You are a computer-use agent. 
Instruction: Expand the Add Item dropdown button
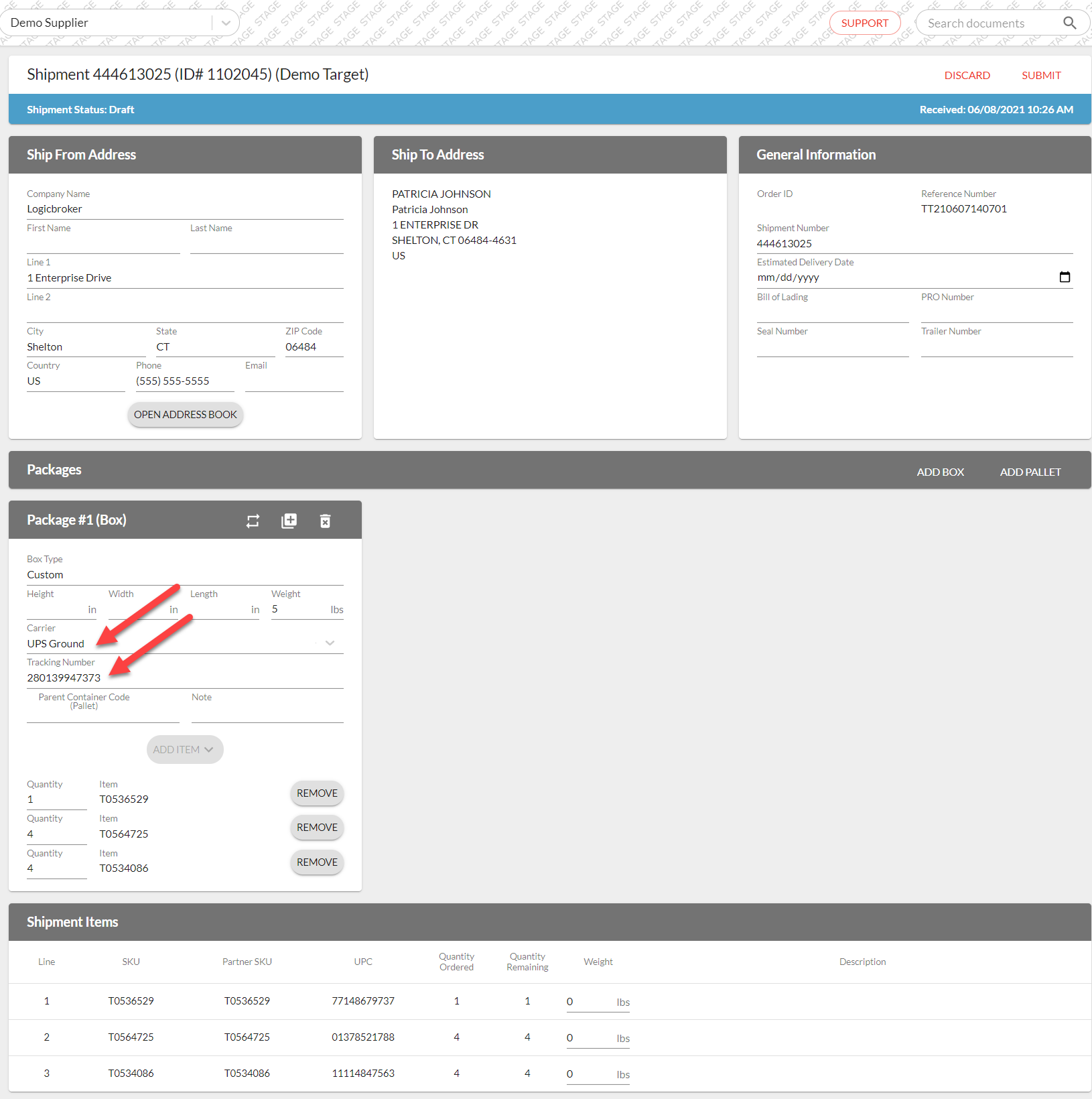click(x=184, y=750)
